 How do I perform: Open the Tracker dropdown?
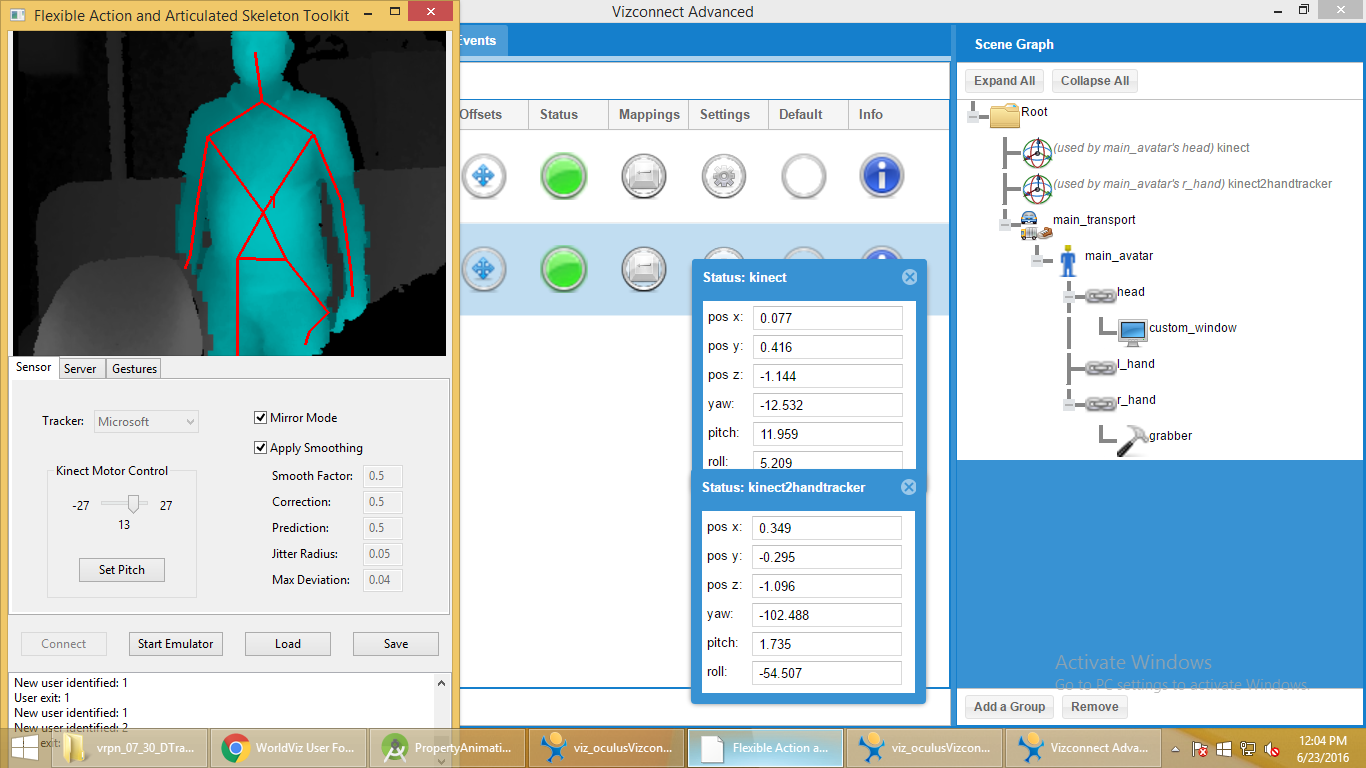click(x=147, y=422)
